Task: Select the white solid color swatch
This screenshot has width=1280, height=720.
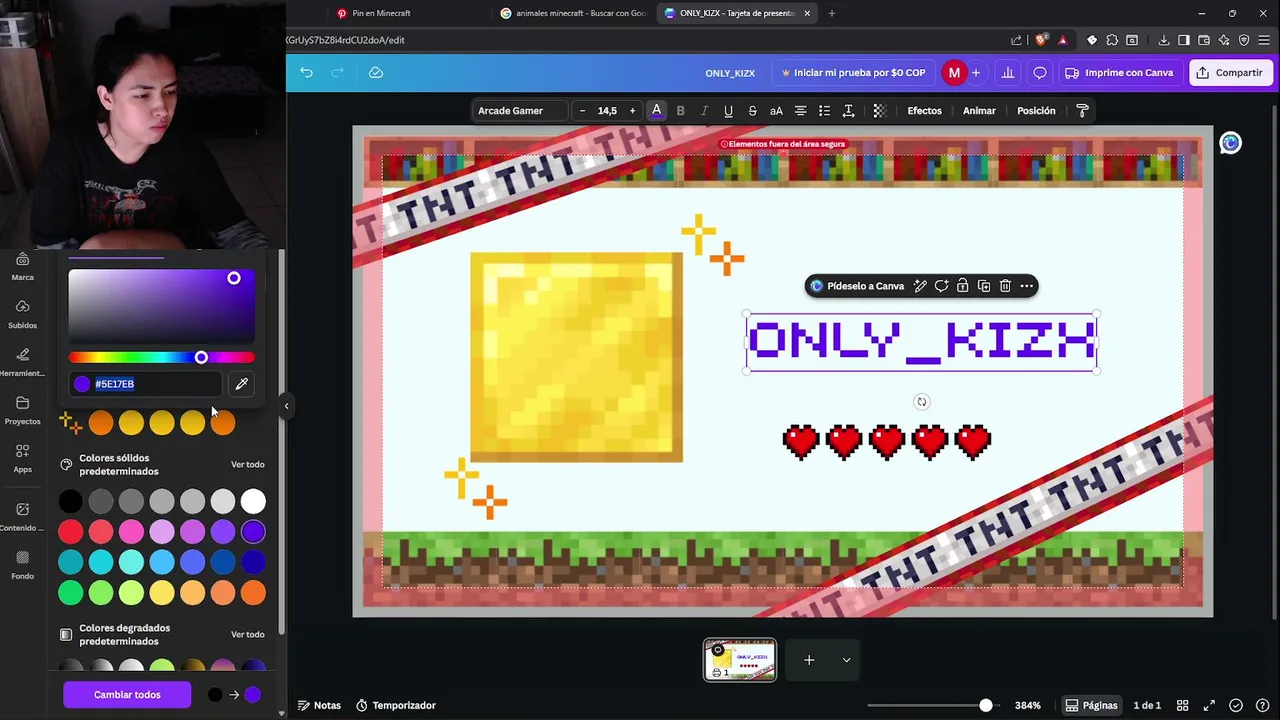Action: [253, 501]
